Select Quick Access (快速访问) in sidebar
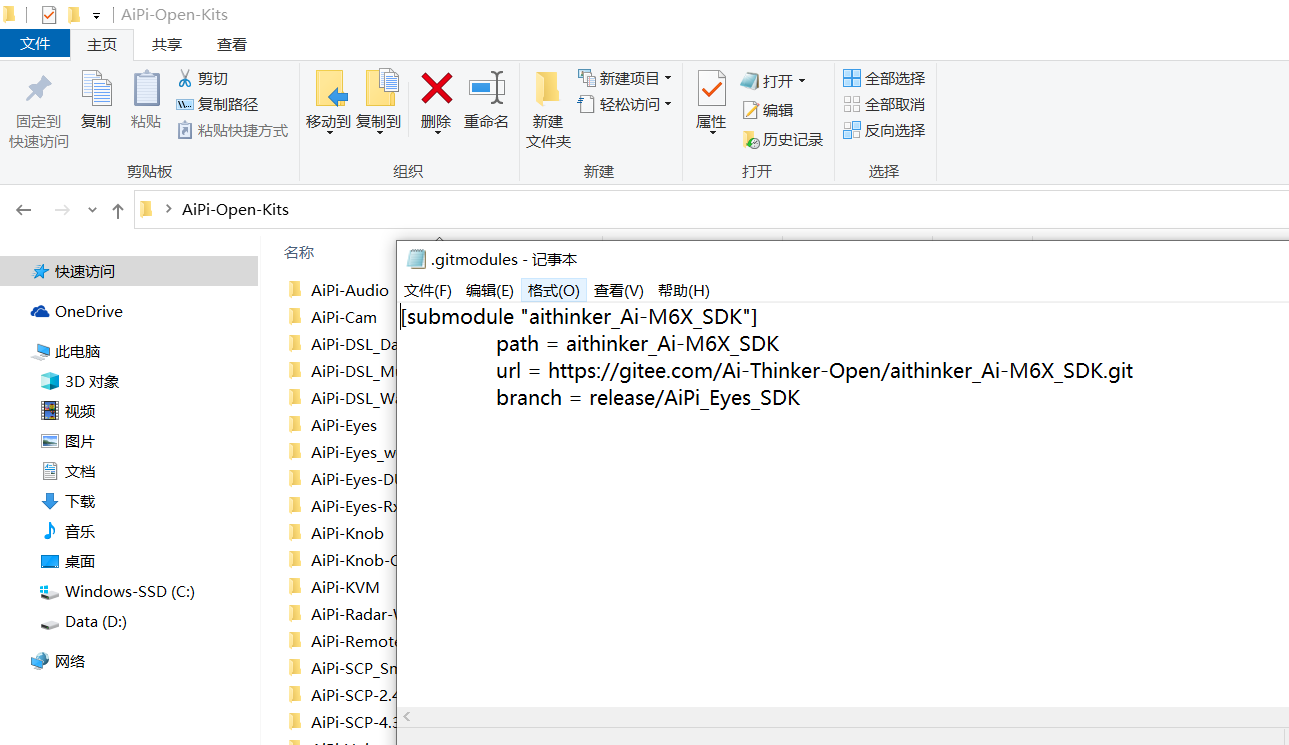 click(129, 271)
